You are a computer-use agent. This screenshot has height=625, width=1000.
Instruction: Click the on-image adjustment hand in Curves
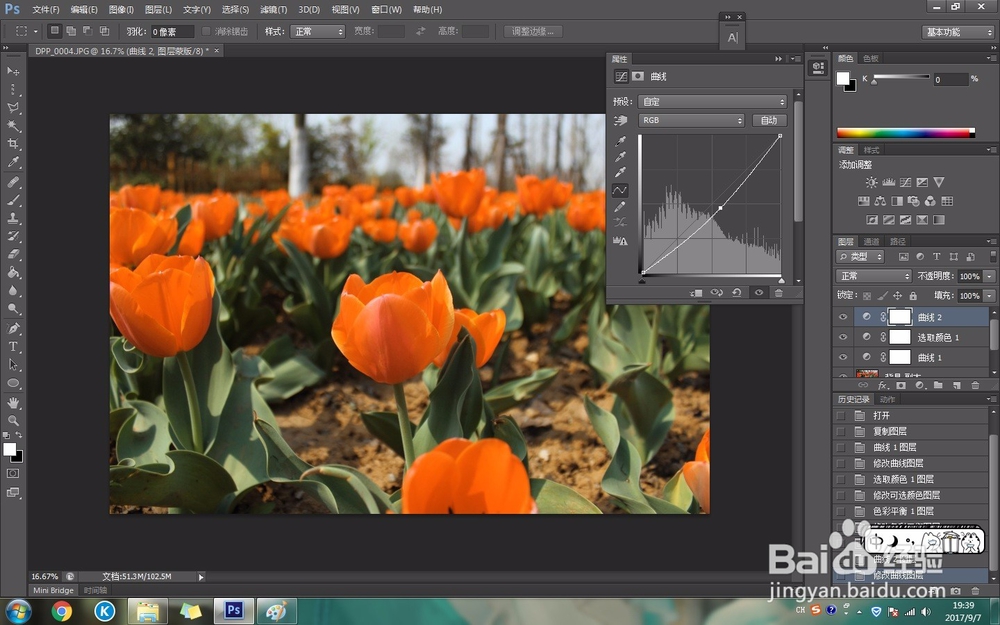[x=620, y=120]
